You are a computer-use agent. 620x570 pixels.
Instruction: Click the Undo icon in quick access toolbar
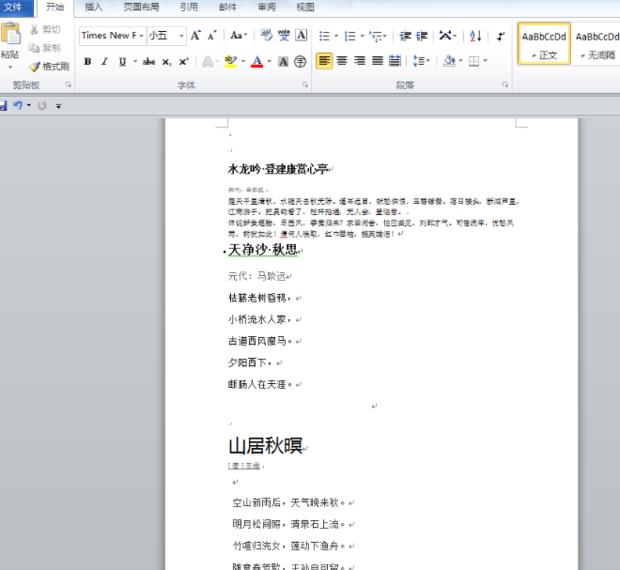click(x=18, y=105)
